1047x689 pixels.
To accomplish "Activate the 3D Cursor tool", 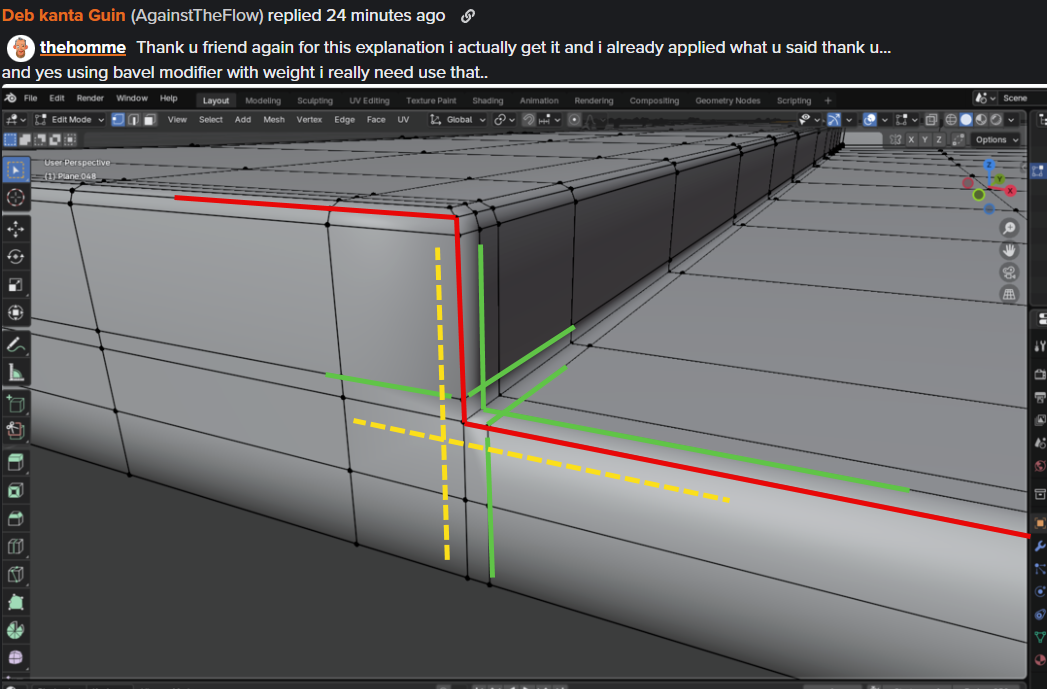I will 15,198.
